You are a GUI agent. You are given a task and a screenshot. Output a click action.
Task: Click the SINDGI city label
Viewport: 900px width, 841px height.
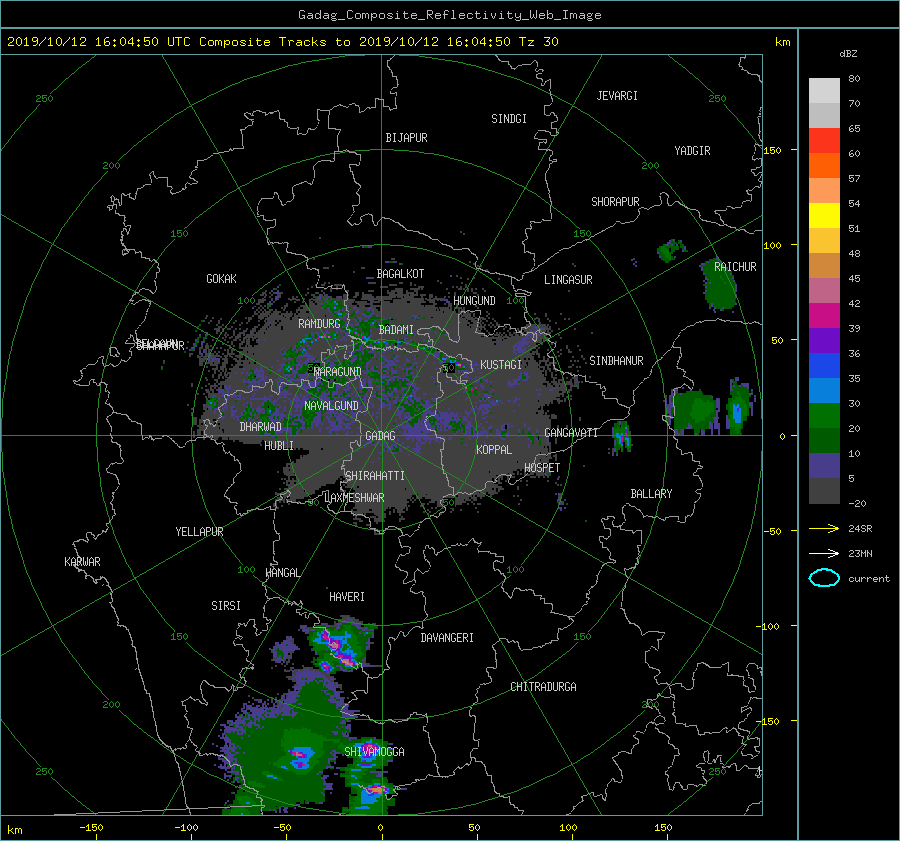[x=509, y=119]
